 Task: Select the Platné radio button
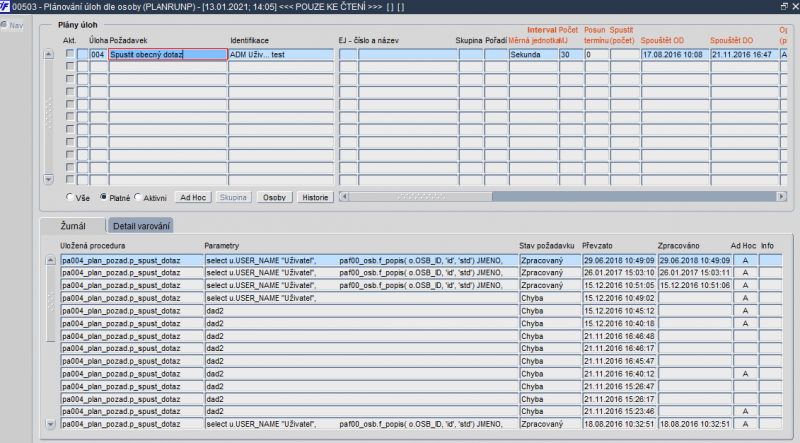pyautogui.click(x=103, y=197)
